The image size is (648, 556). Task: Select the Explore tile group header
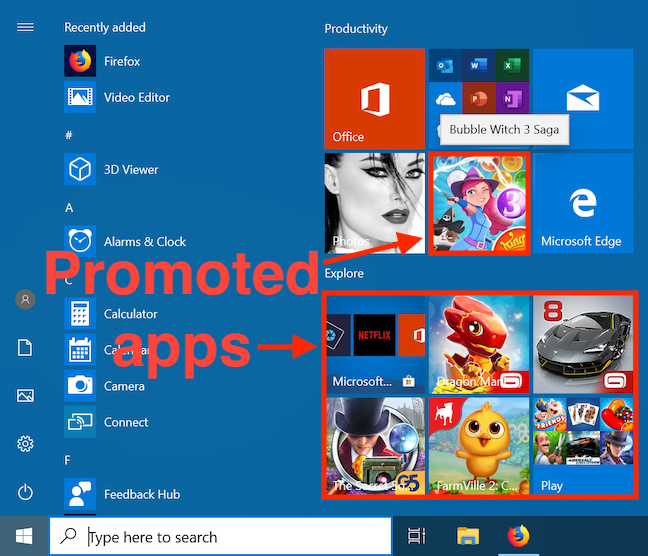(x=344, y=273)
